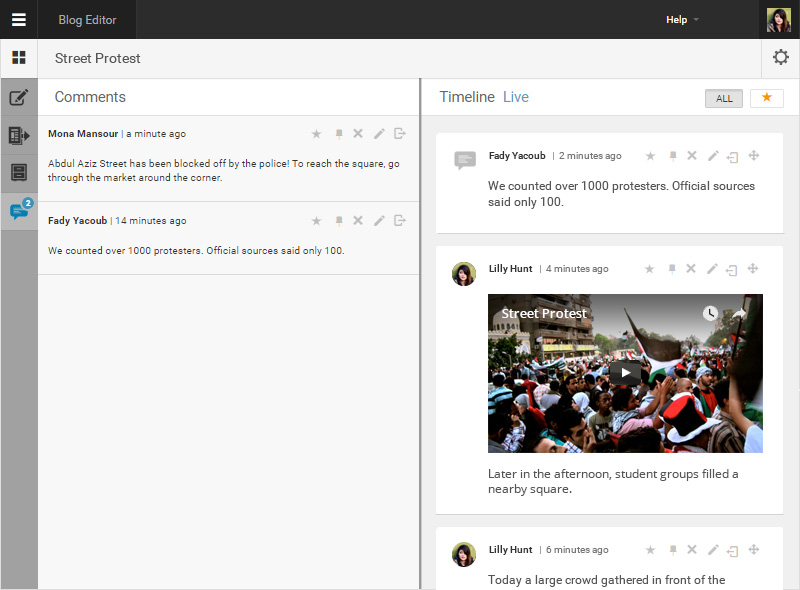Open the hamburger navigation menu
Image resolution: width=800 pixels, height=590 pixels.
(x=18, y=19)
